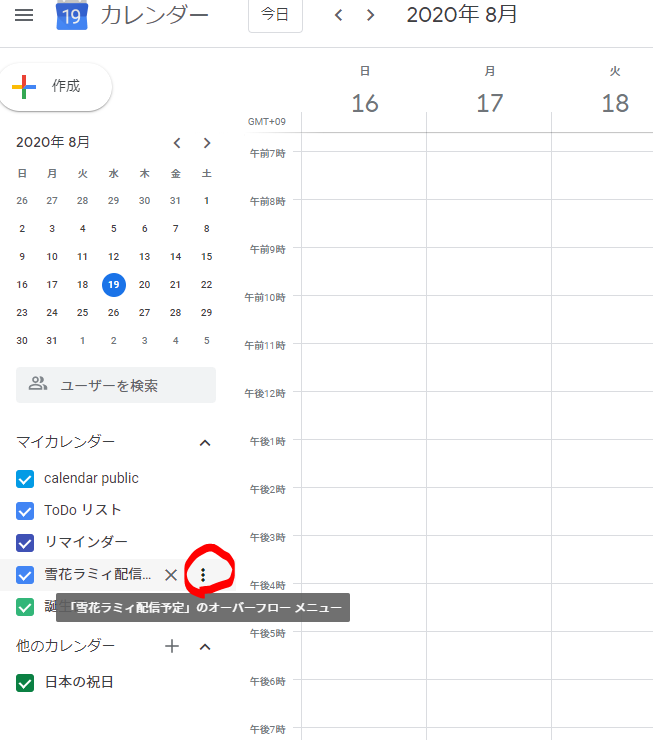Open overflow menu for 雪花ラミィ配信 calendar

click(x=203, y=575)
